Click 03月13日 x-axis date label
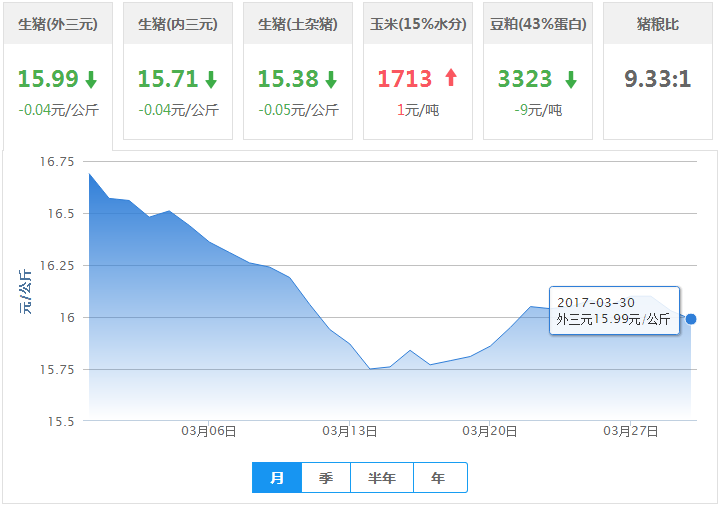This screenshot has height=511, width=725. 350,432
